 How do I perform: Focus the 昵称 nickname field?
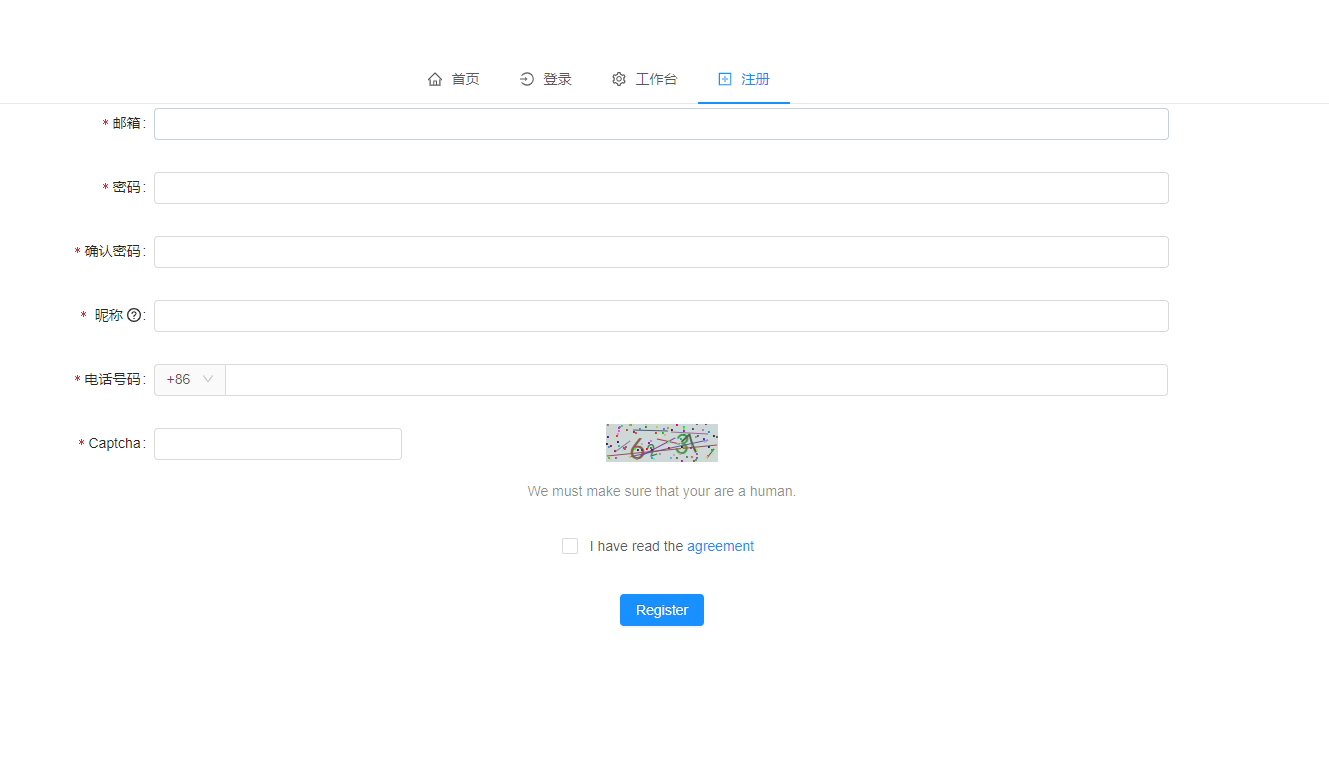point(661,315)
